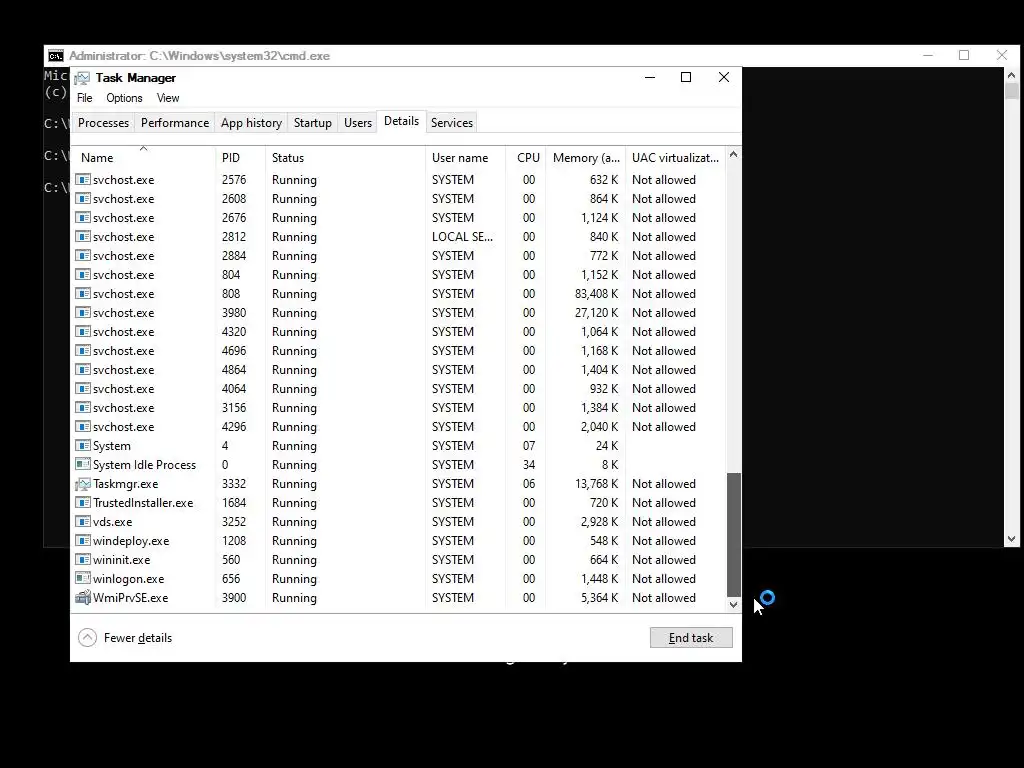Click the System process icon
The width and height of the screenshot is (1024, 768).
pos(82,445)
